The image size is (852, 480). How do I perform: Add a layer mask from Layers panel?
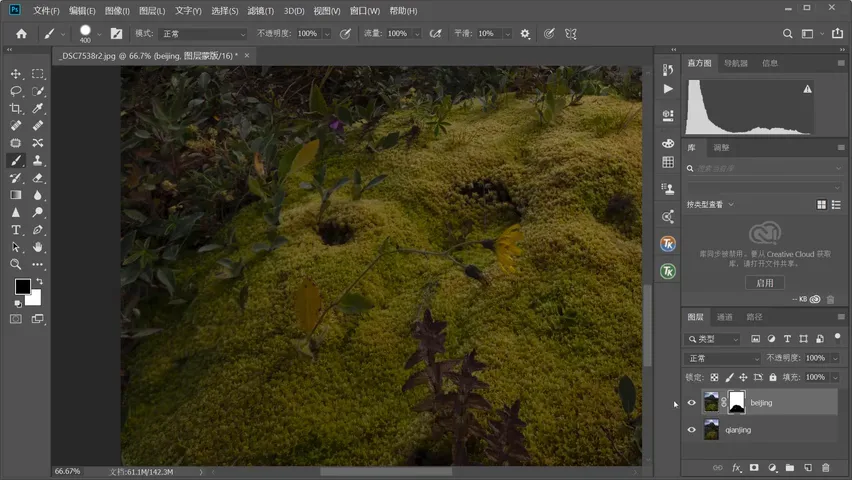[754, 467]
